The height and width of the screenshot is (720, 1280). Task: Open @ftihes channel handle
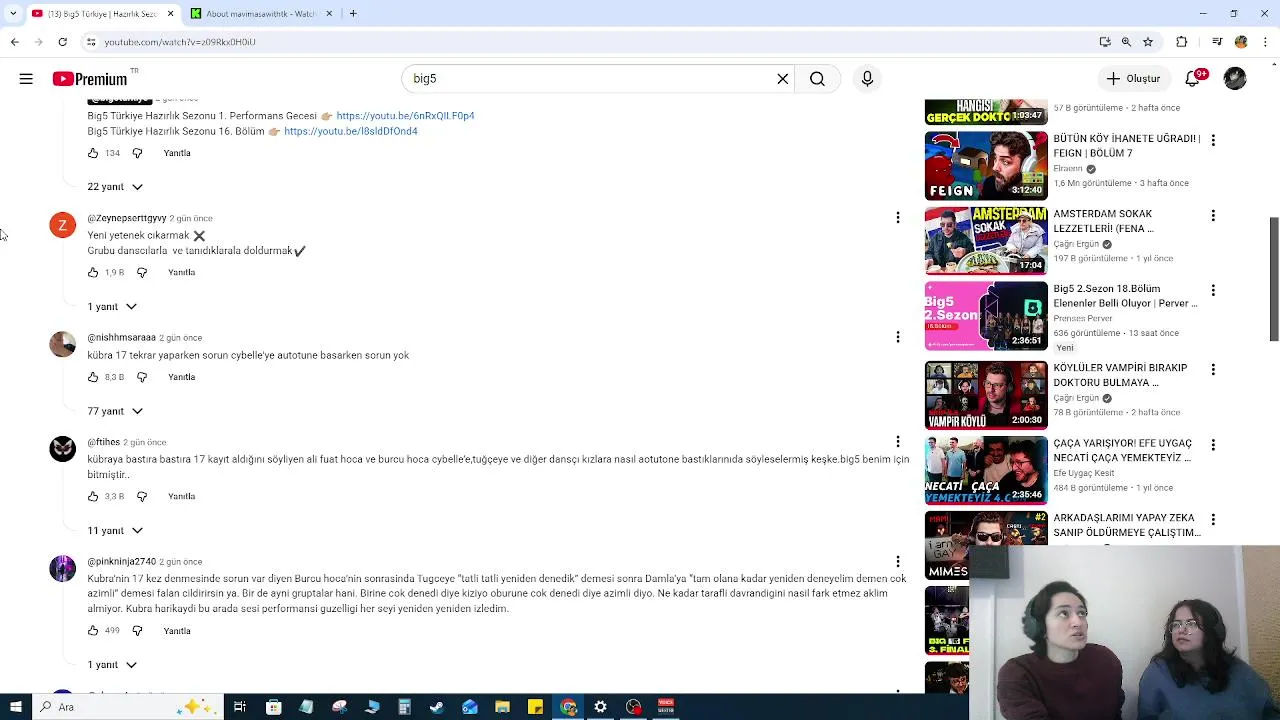click(x=103, y=442)
